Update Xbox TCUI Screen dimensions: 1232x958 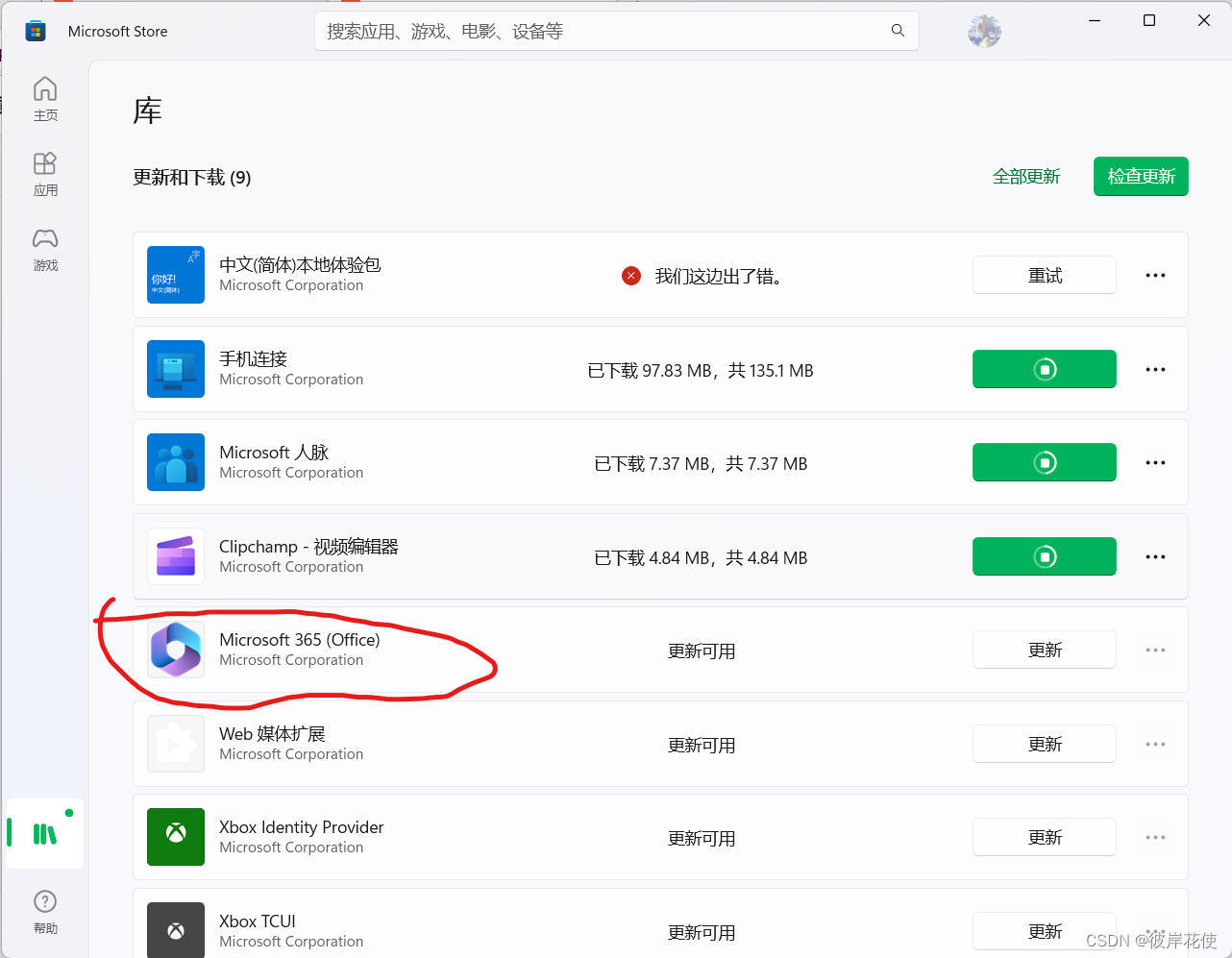coord(1045,931)
